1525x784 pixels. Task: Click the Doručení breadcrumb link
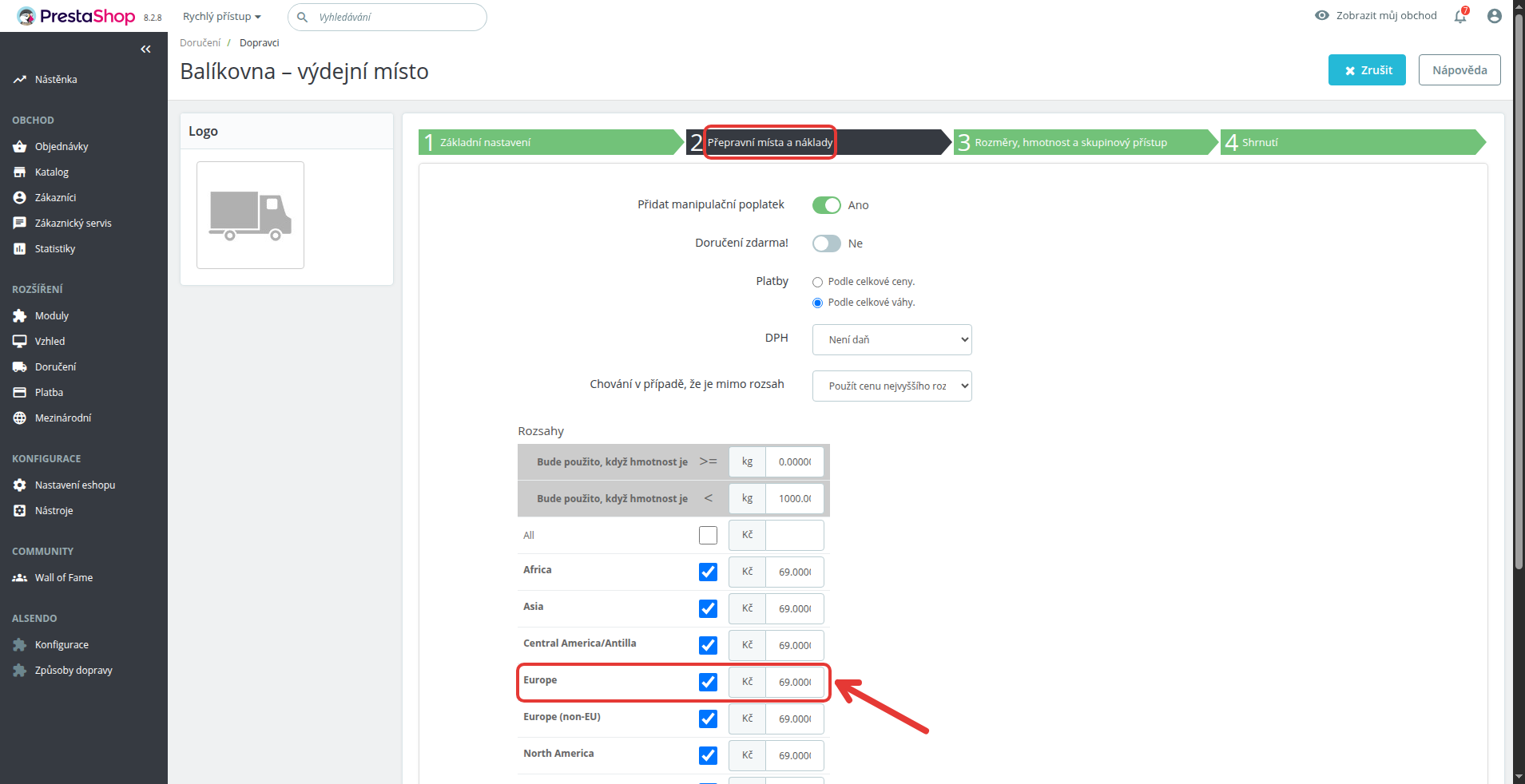click(x=200, y=43)
